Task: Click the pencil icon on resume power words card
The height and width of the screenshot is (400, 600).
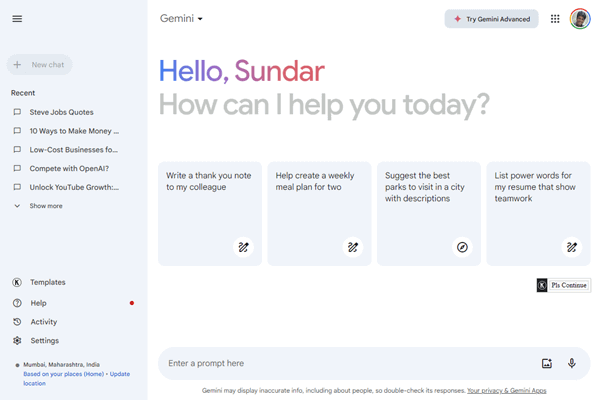Action: pos(571,247)
